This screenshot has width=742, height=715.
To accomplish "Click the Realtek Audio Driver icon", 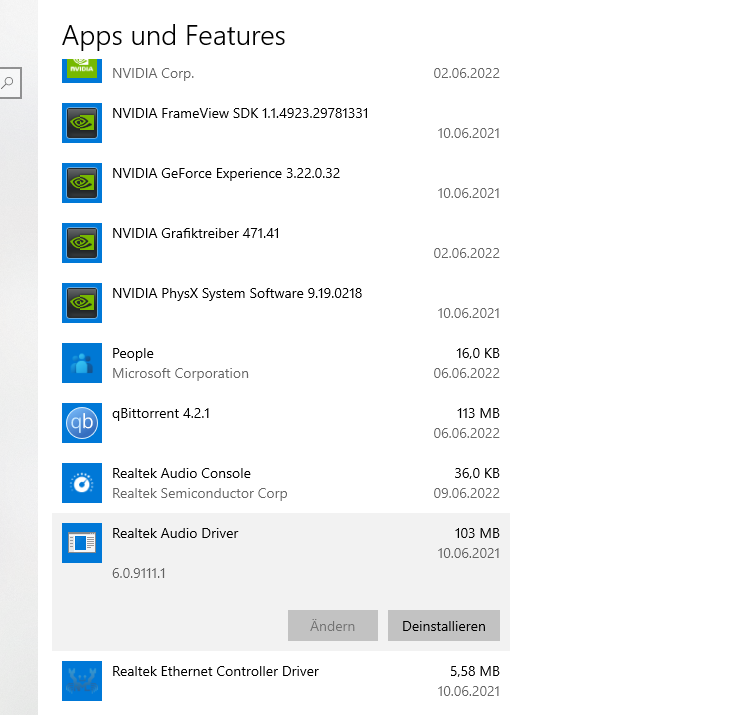I will click(82, 543).
